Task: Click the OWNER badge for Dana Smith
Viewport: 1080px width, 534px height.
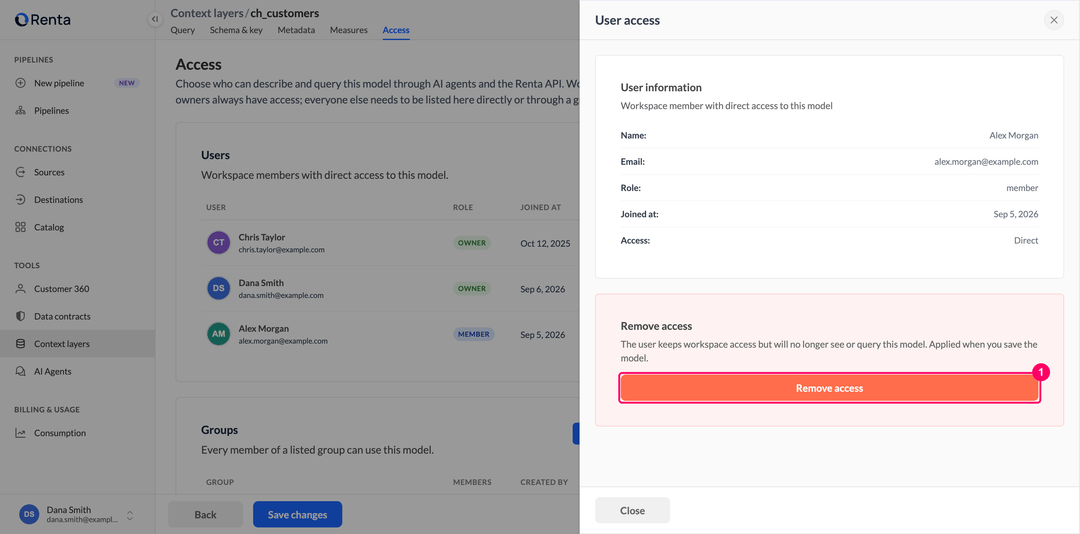Action: point(472,289)
